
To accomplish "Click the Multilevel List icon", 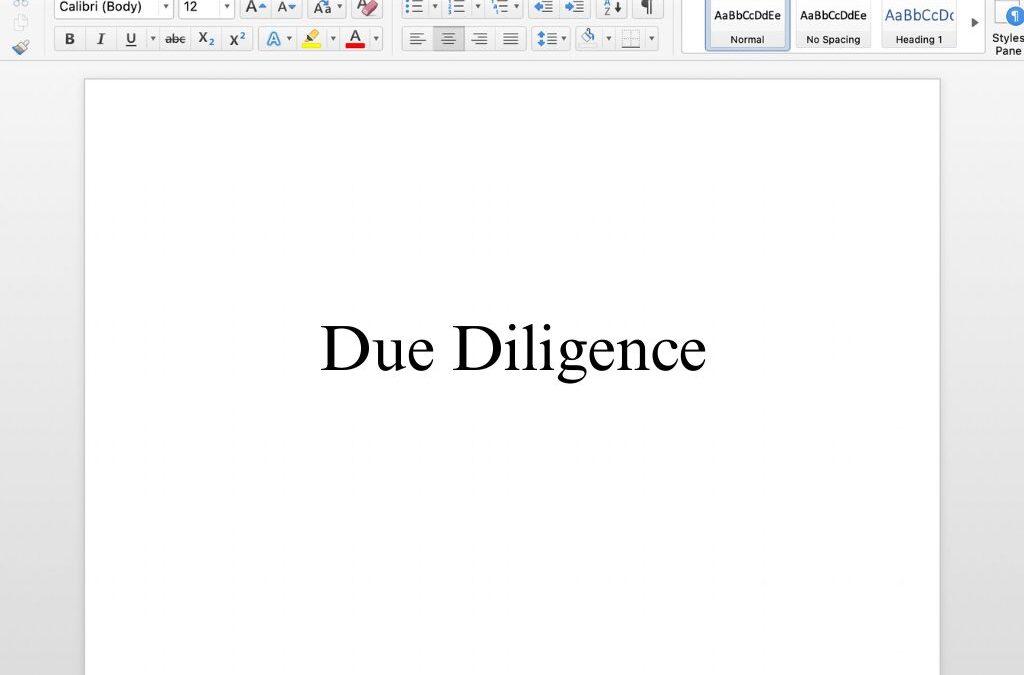I will pyautogui.click(x=500, y=7).
